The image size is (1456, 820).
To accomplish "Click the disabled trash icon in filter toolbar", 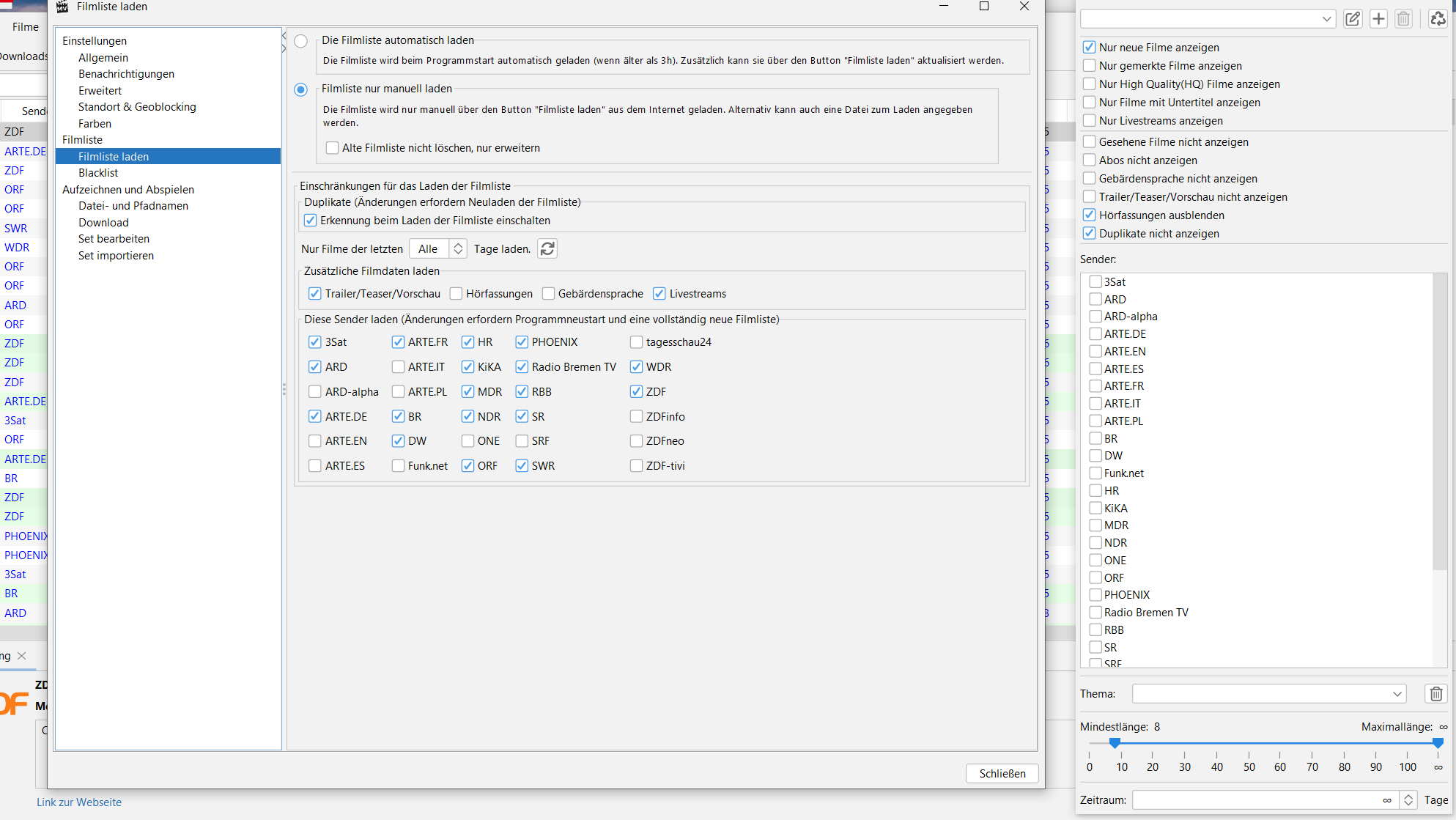I will [x=1403, y=19].
